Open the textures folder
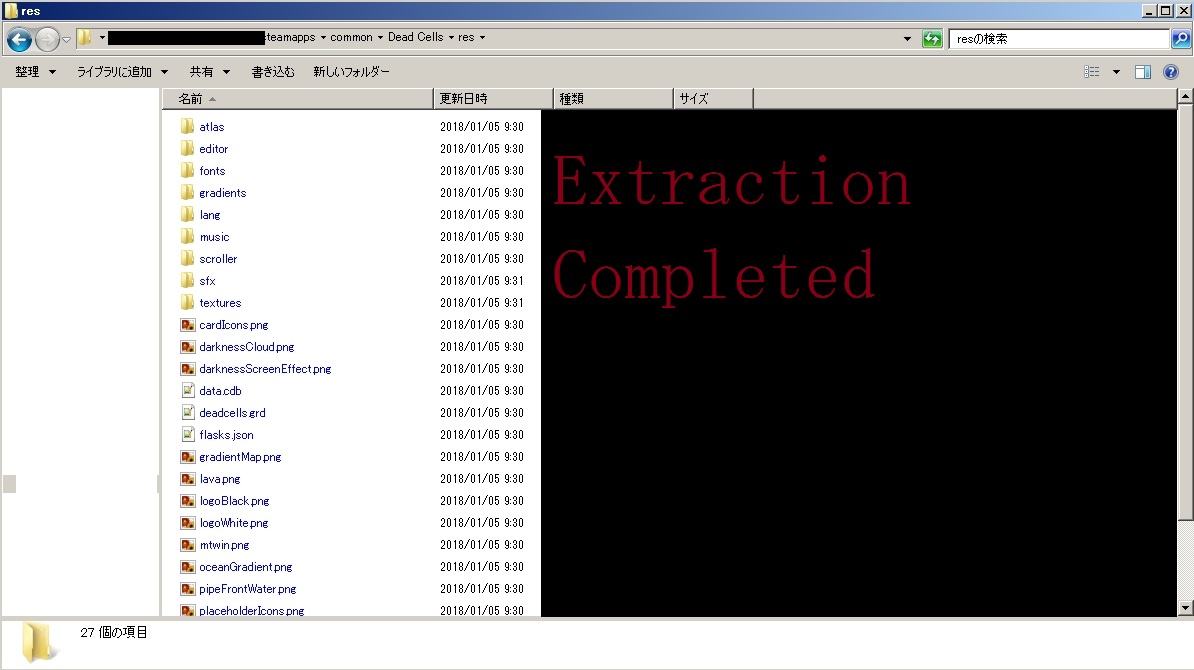The image size is (1194, 670). click(x=219, y=303)
